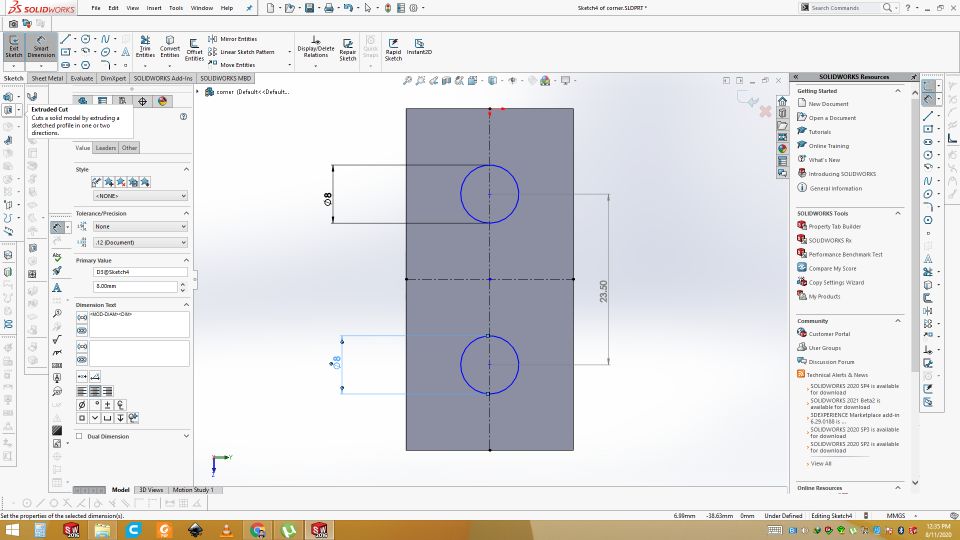
Task: Switch to the Evaluate tab
Action: (81, 78)
